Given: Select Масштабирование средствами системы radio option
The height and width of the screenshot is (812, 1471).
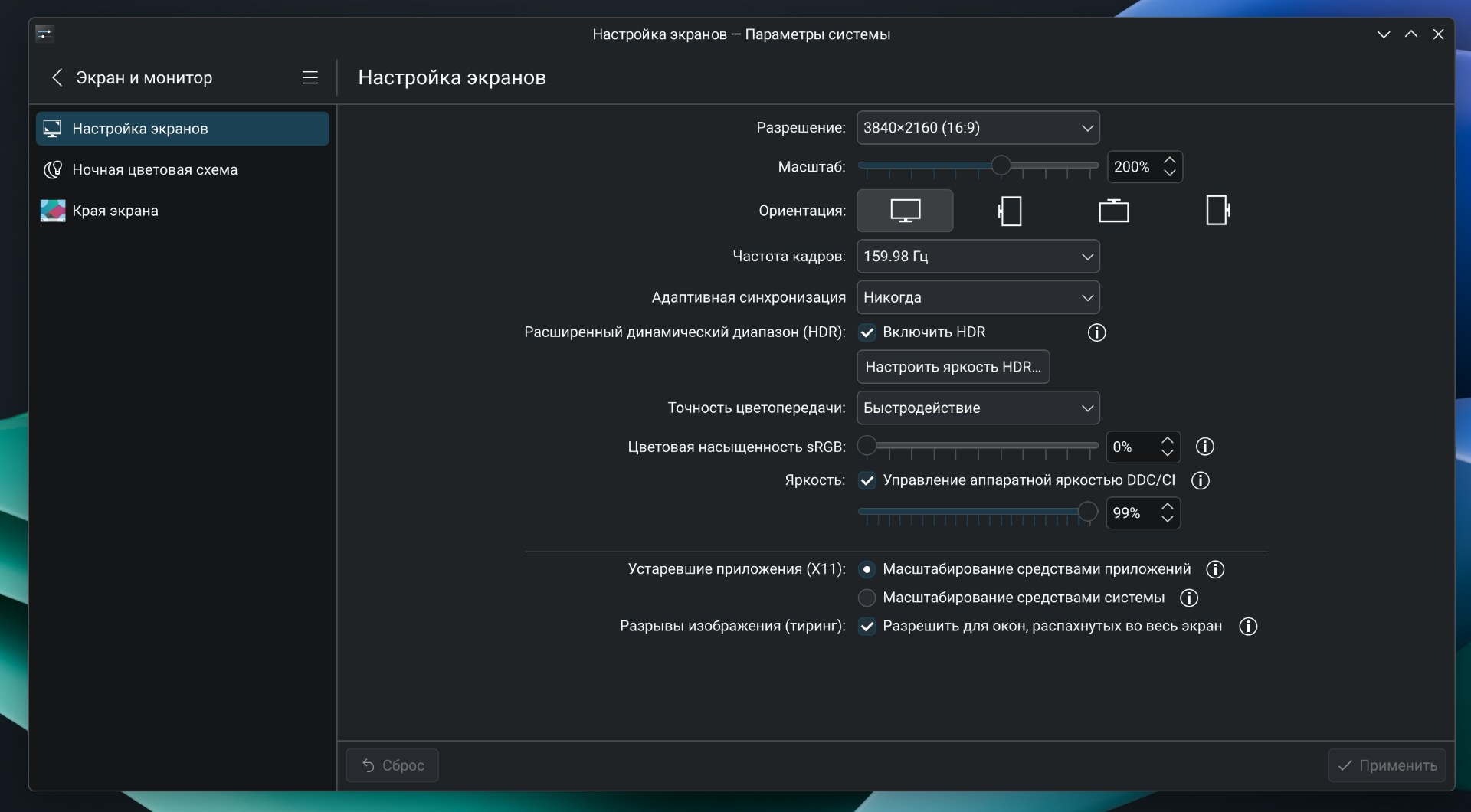Looking at the screenshot, I should point(867,598).
